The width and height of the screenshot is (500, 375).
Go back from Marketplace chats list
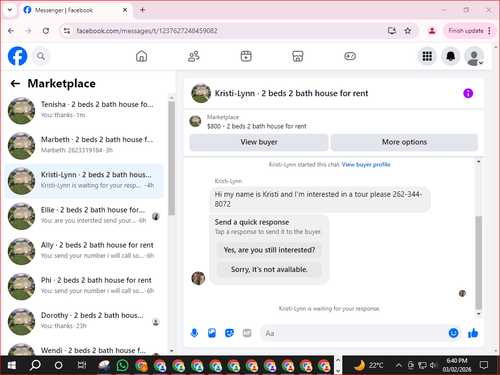pyautogui.click(x=15, y=83)
